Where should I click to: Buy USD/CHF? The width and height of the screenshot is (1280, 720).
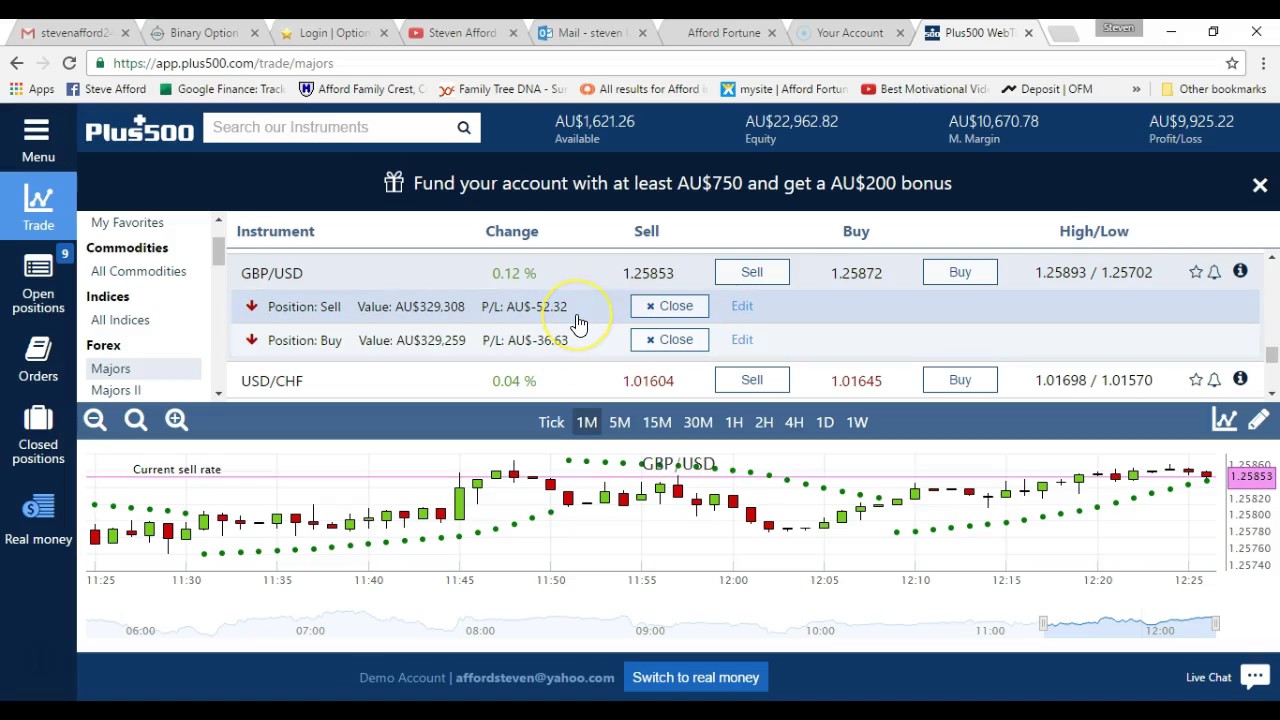coord(960,380)
